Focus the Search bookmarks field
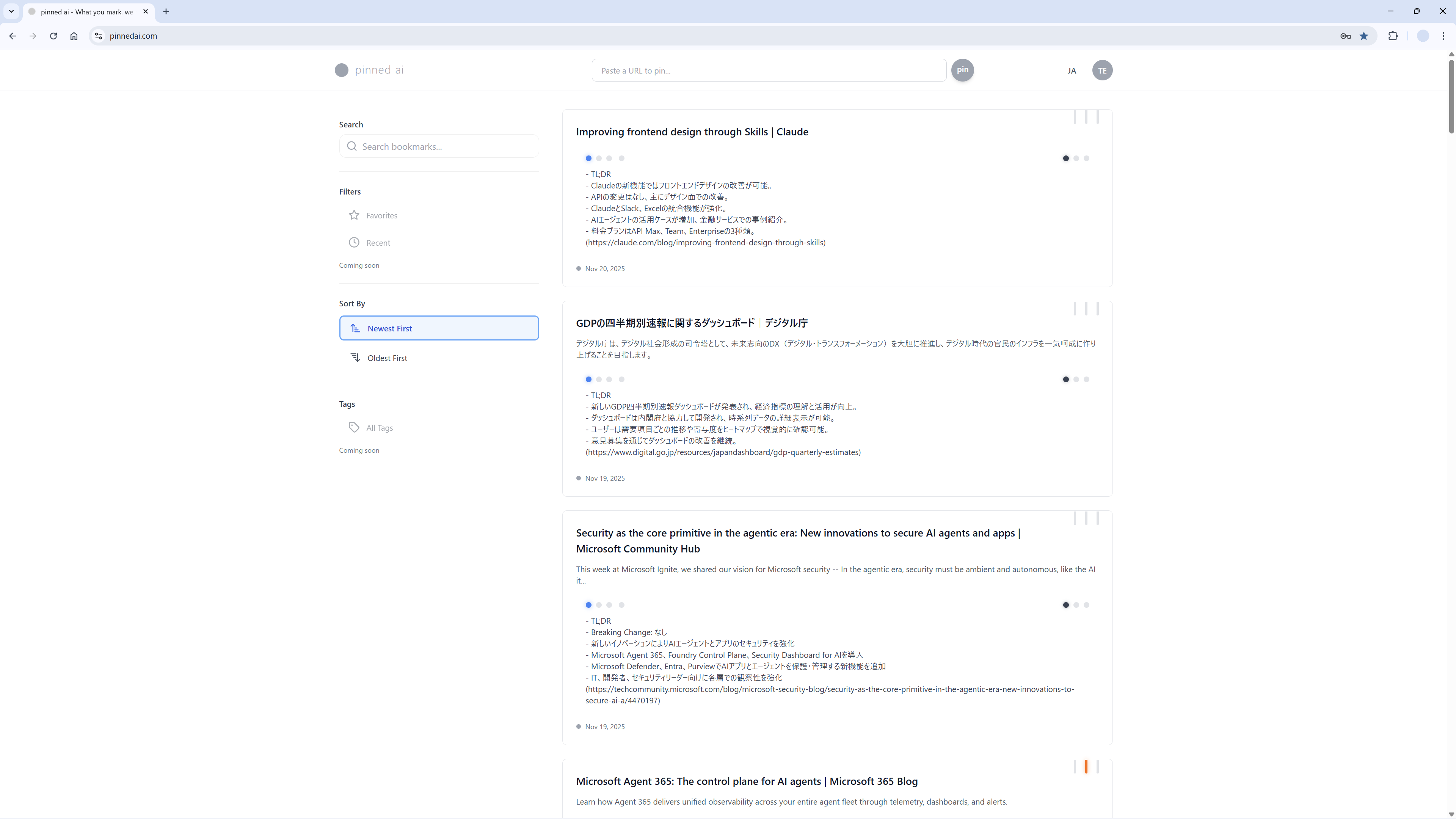 click(447, 146)
